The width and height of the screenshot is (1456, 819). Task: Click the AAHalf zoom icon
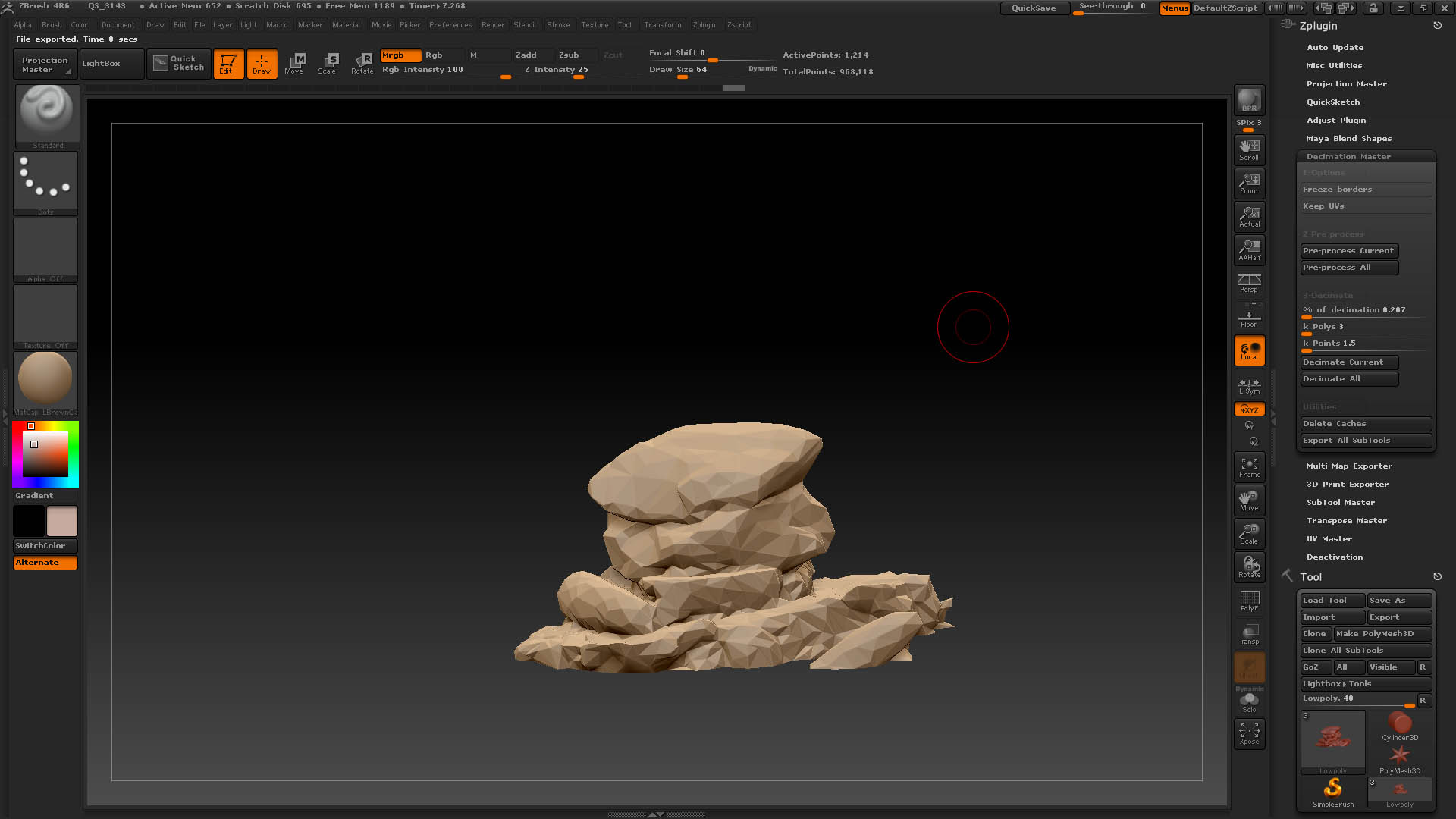pyautogui.click(x=1249, y=249)
